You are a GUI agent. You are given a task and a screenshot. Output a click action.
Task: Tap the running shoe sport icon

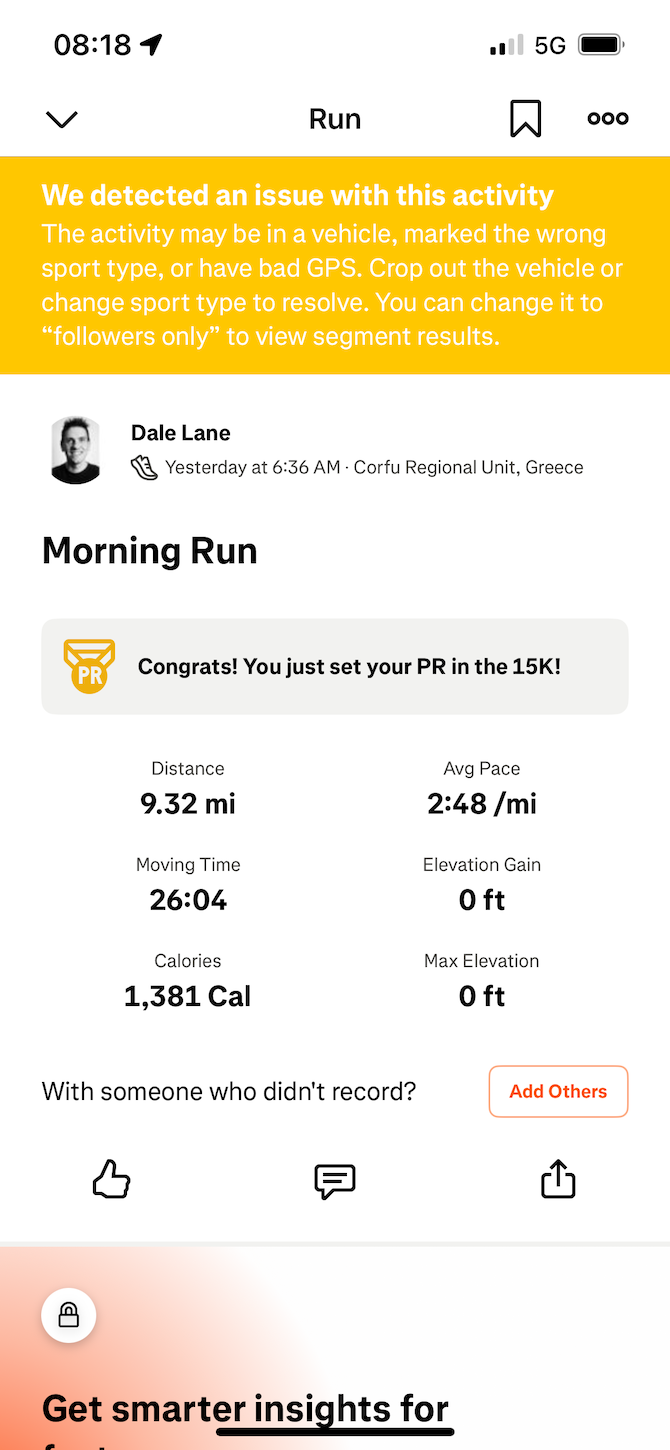click(x=145, y=467)
